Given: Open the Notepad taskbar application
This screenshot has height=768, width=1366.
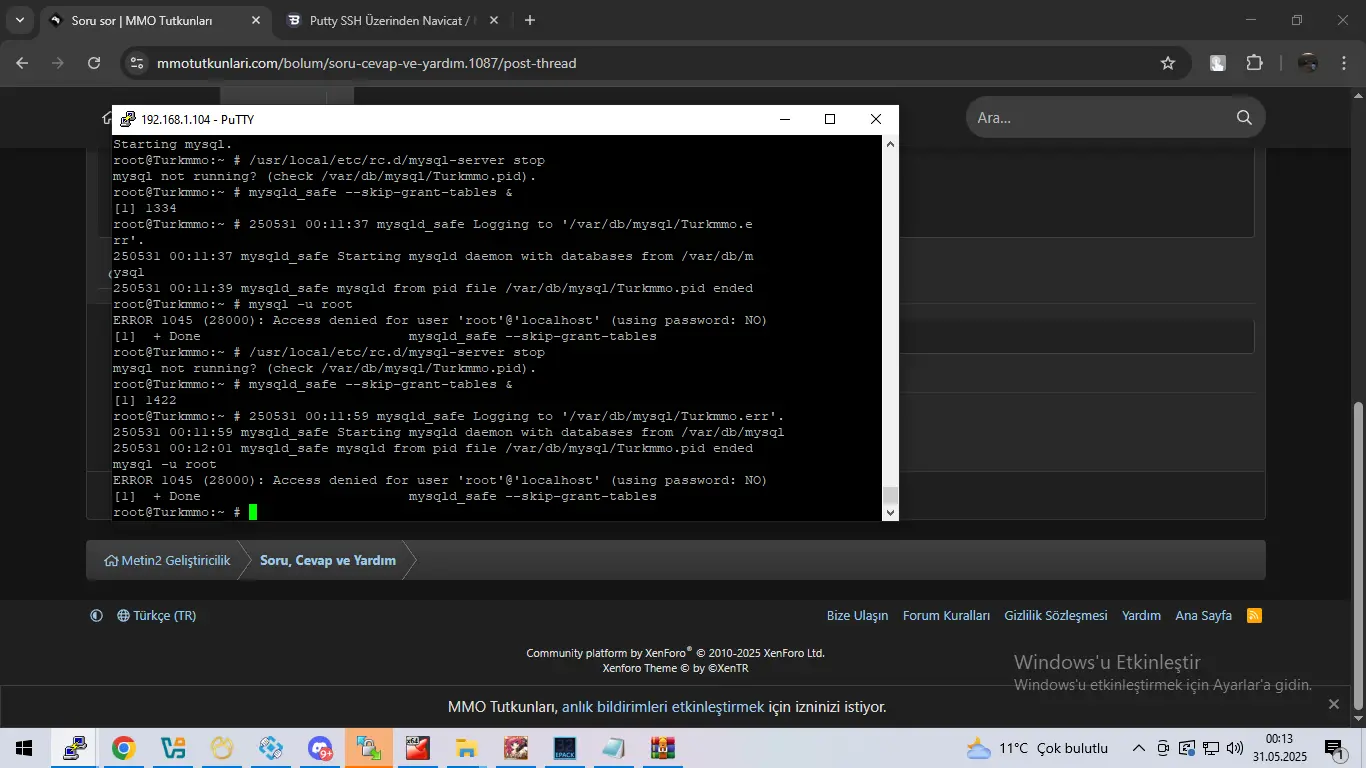Looking at the screenshot, I should (x=613, y=748).
